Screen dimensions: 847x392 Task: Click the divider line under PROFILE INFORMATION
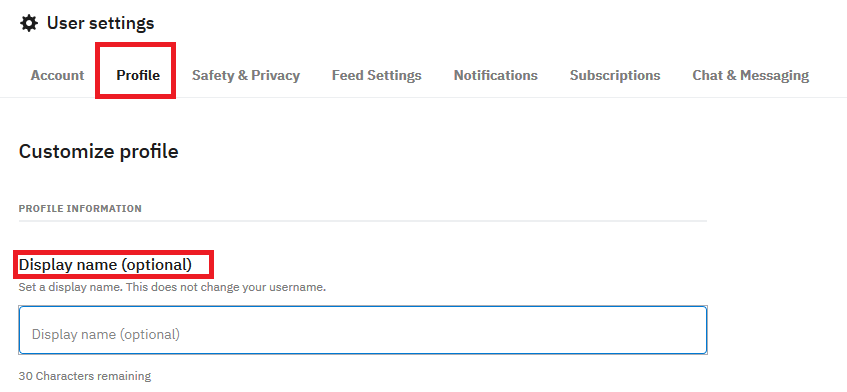[x=363, y=221]
